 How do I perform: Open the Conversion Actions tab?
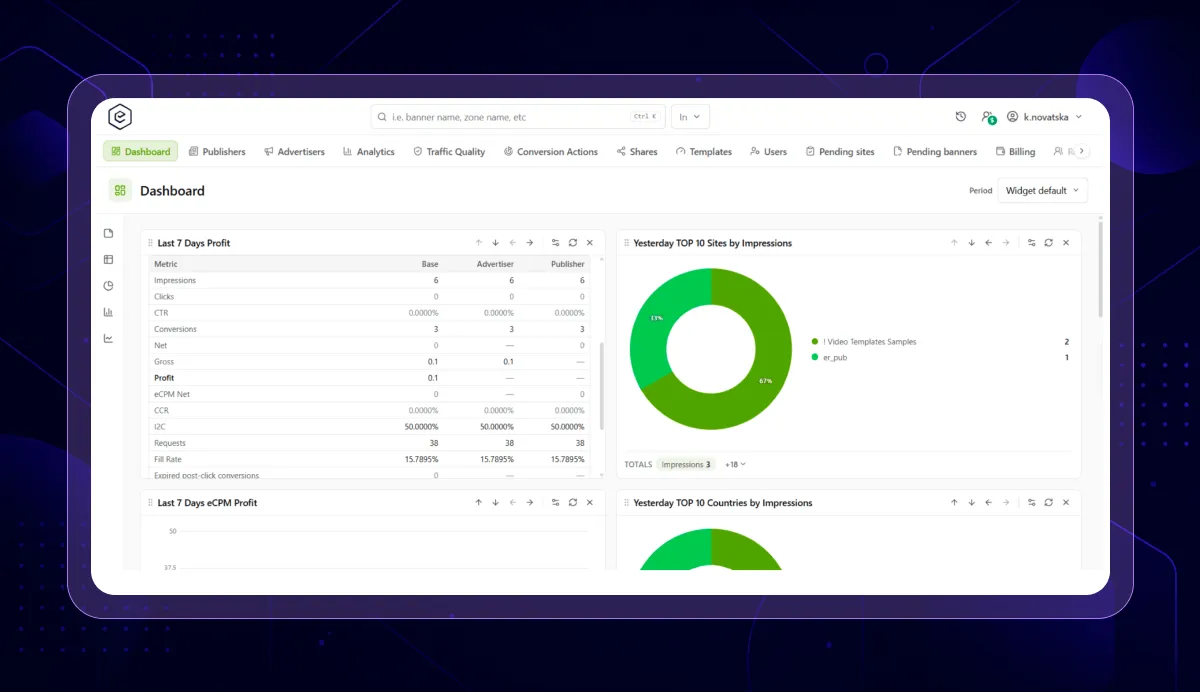[x=551, y=152]
